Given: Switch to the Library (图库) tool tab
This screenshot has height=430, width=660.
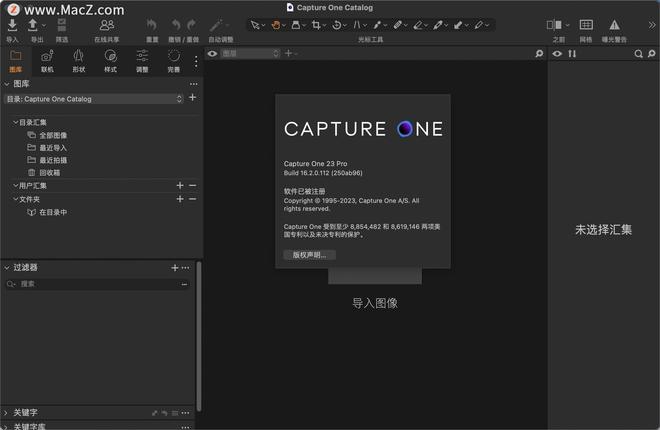Looking at the screenshot, I should pos(16,61).
